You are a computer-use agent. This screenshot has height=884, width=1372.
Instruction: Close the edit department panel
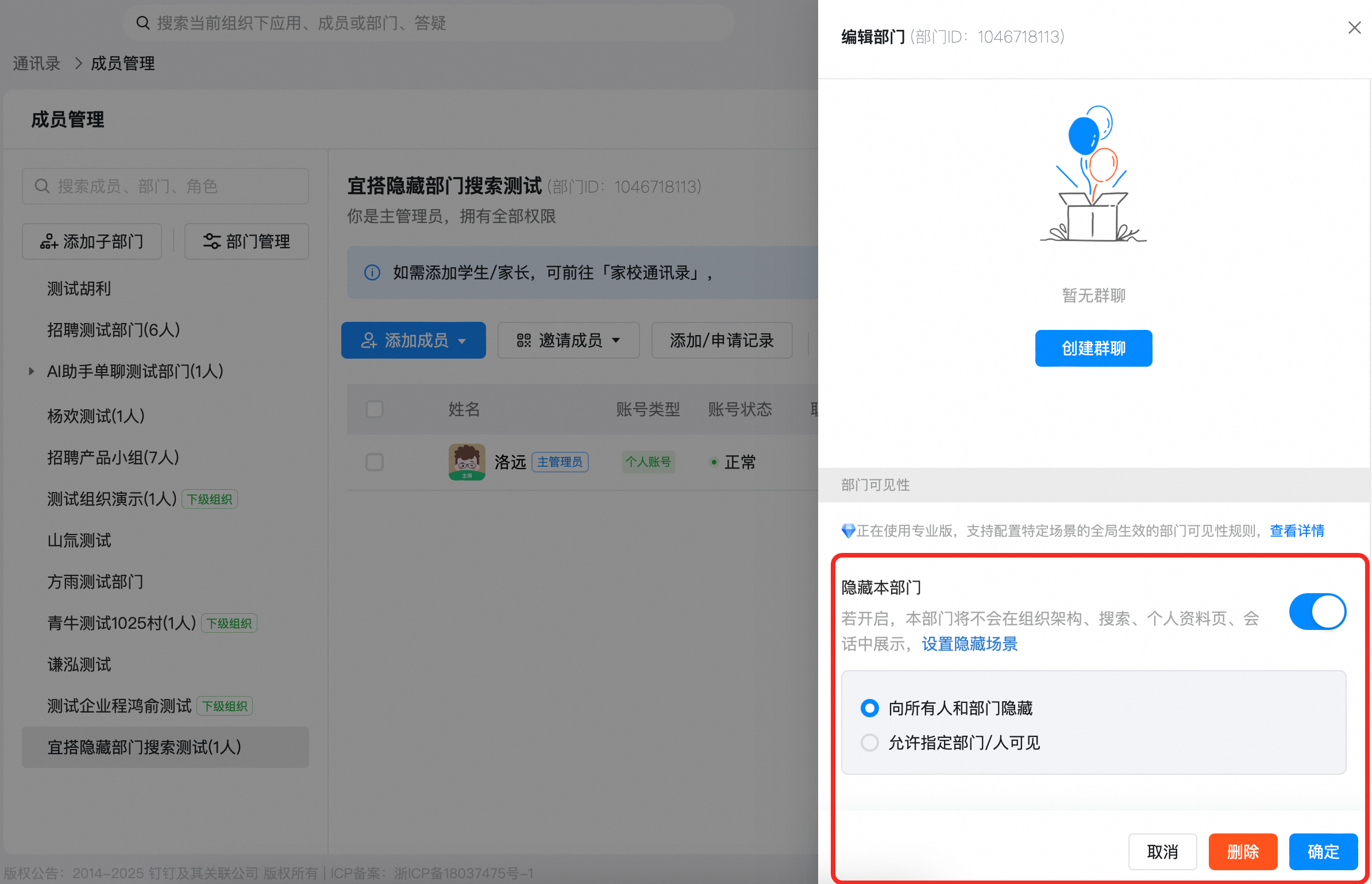(x=1354, y=28)
